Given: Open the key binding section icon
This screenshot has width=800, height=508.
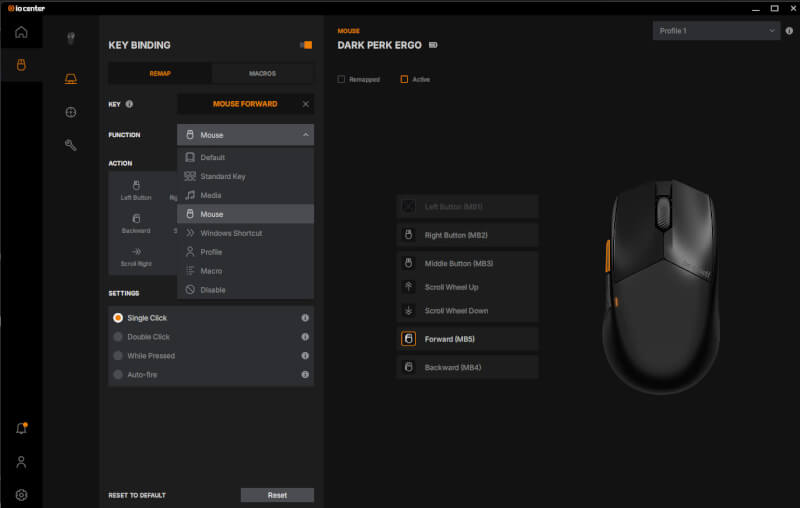Looking at the screenshot, I should click(x=71, y=79).
